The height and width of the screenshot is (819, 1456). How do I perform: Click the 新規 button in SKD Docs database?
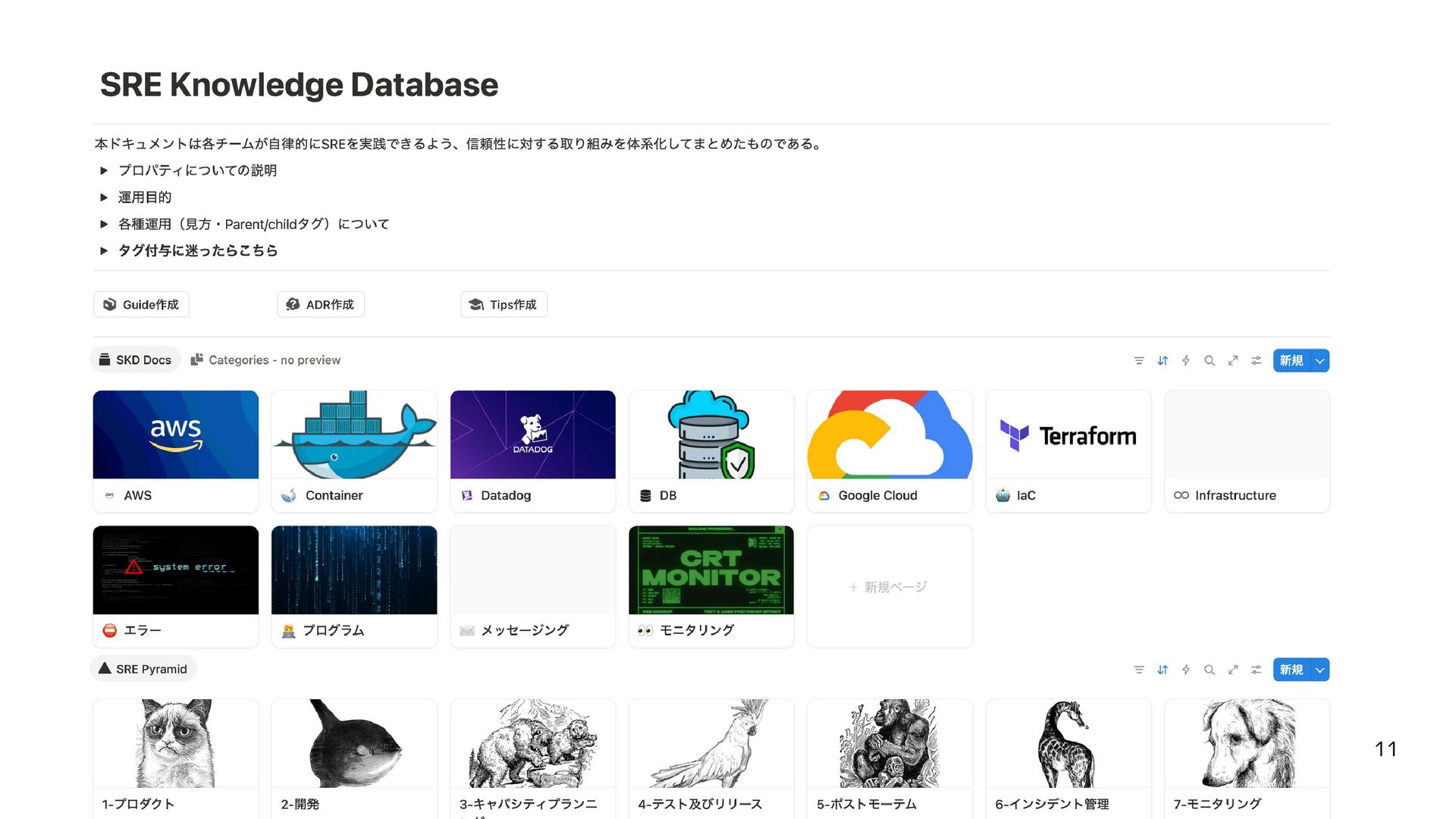coord(1291,360)
